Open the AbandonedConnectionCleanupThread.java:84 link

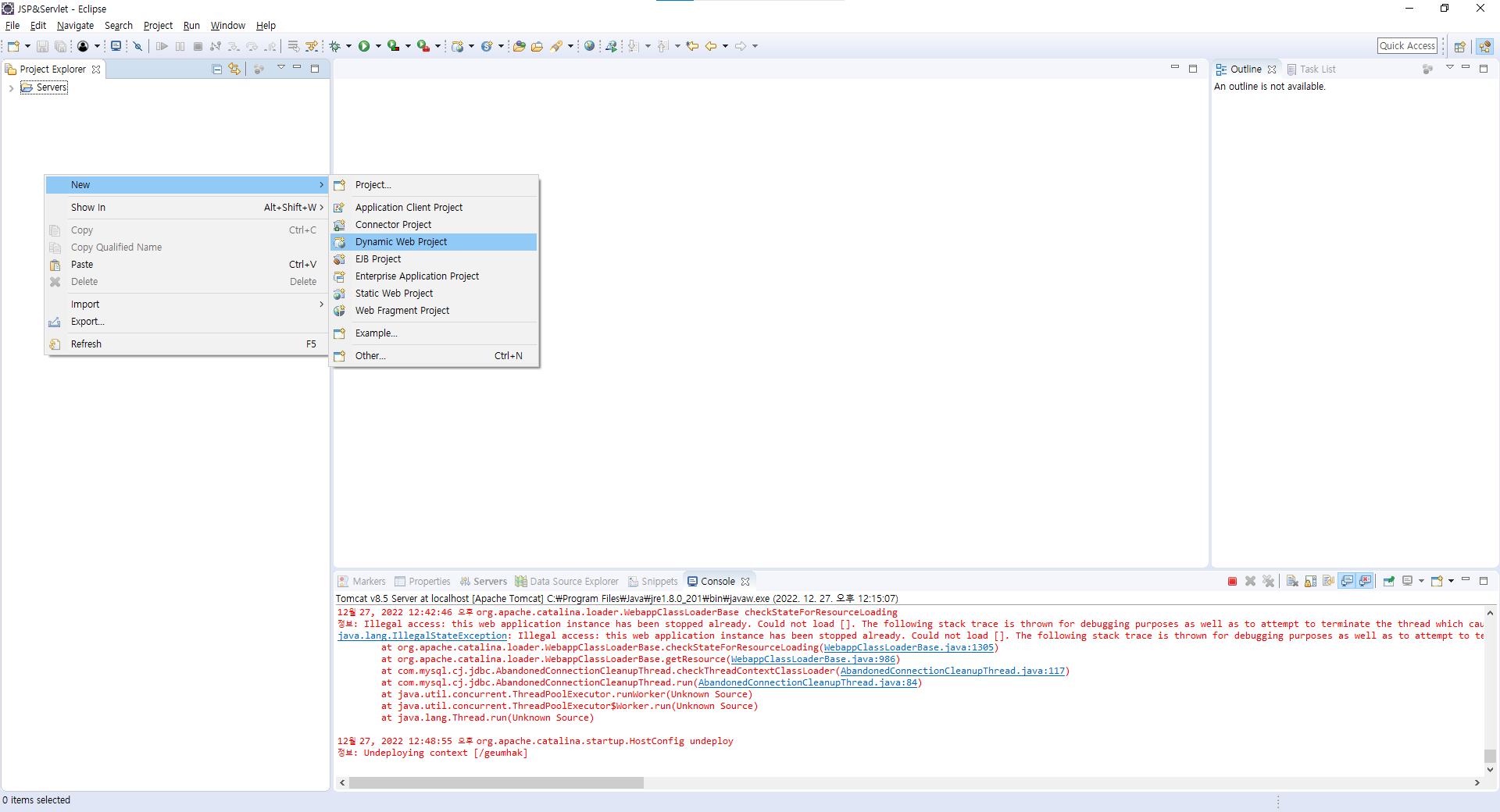coord(807,683)
